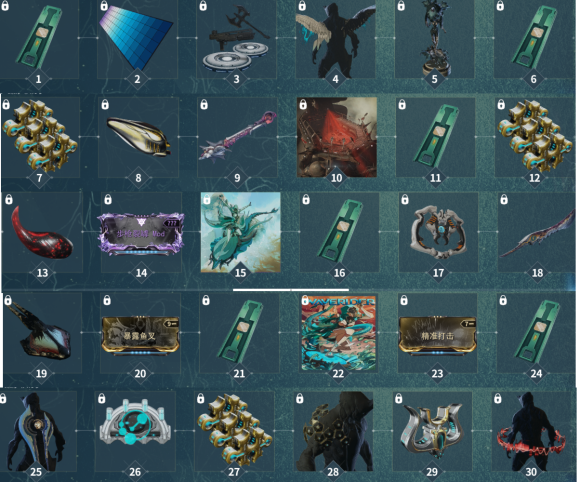
Task: Select the dark helmet reward in slot 19
Action: click(x=40, y=331)
